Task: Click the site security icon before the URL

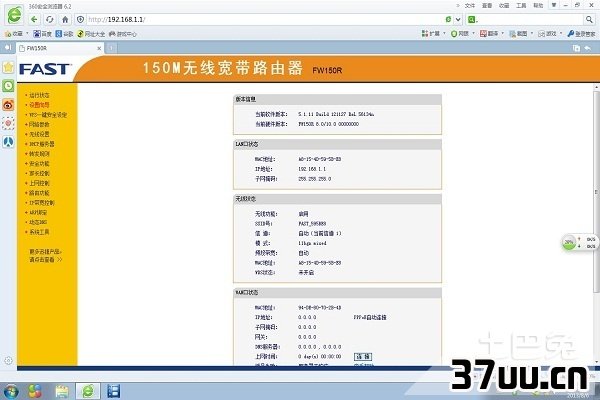Action: [80, 19]
